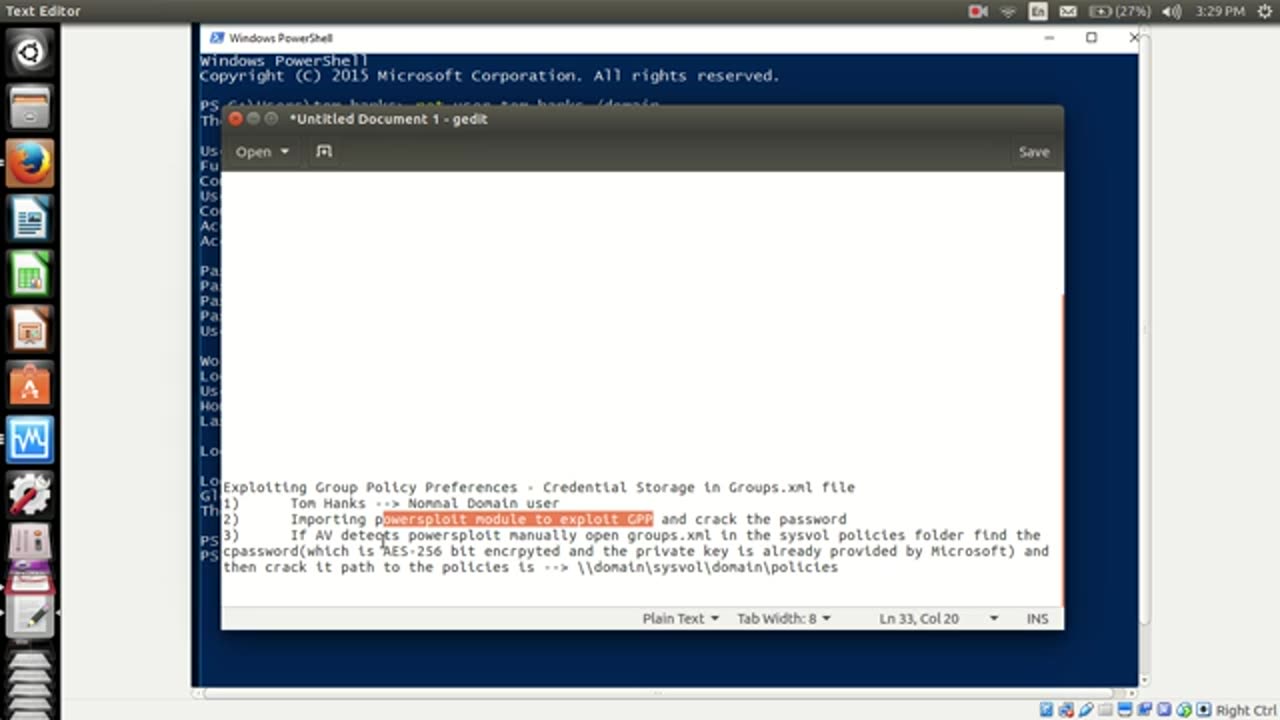Click the Windows PowerShell title bar icon
Viewport: 1280px width, 720px height.
point(216,38)
